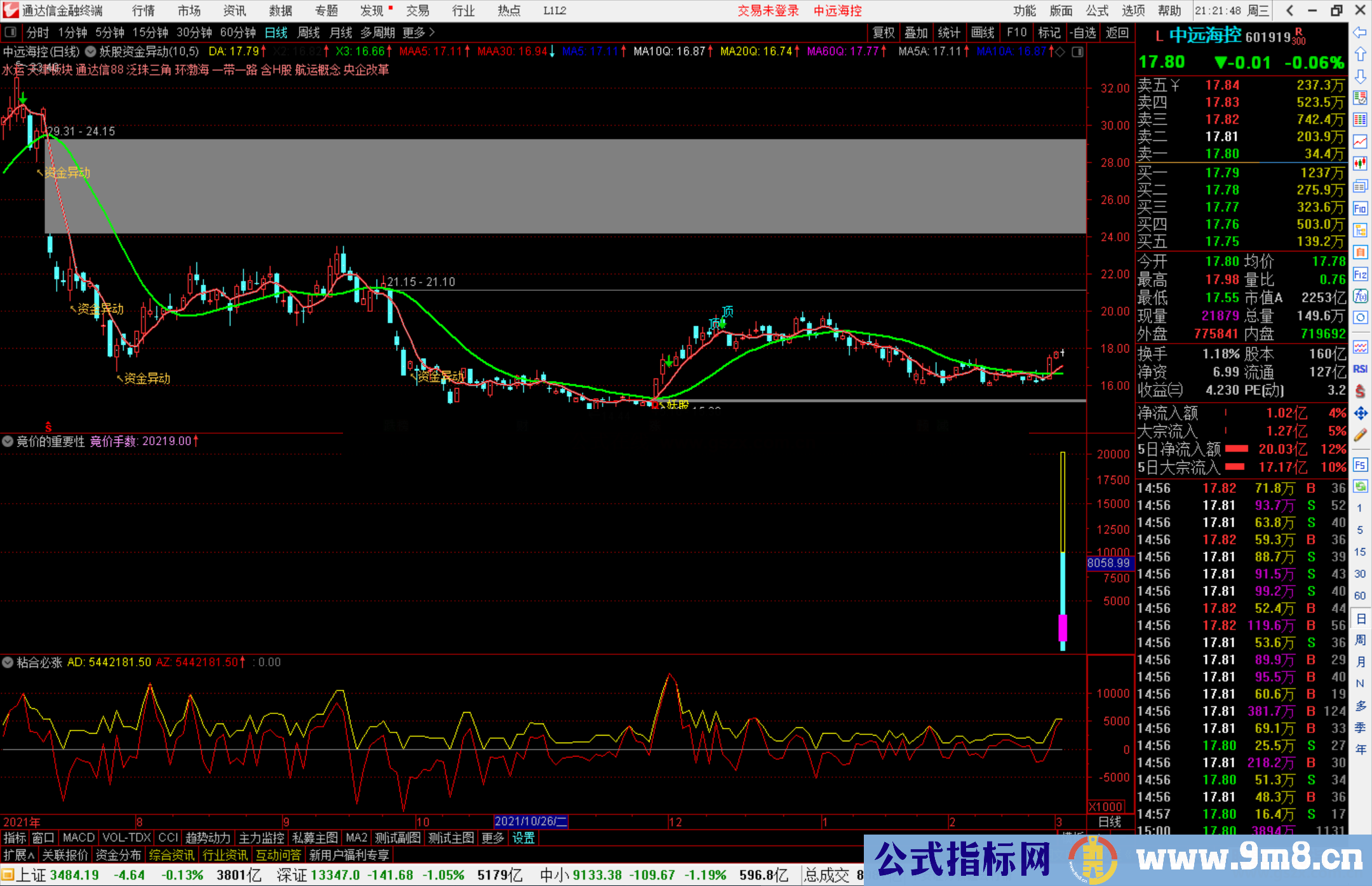Open the F10 info sidebar icon

click(x=1360, y=208)
